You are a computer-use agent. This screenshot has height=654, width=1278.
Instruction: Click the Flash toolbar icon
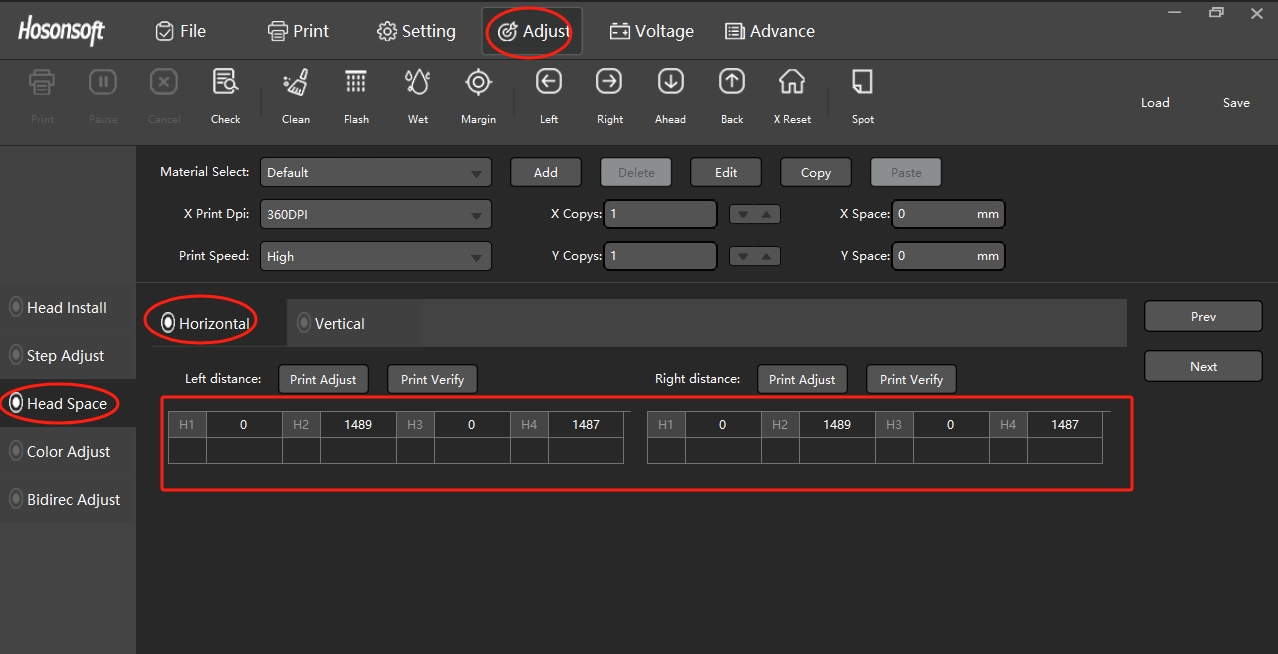(356, 83)
